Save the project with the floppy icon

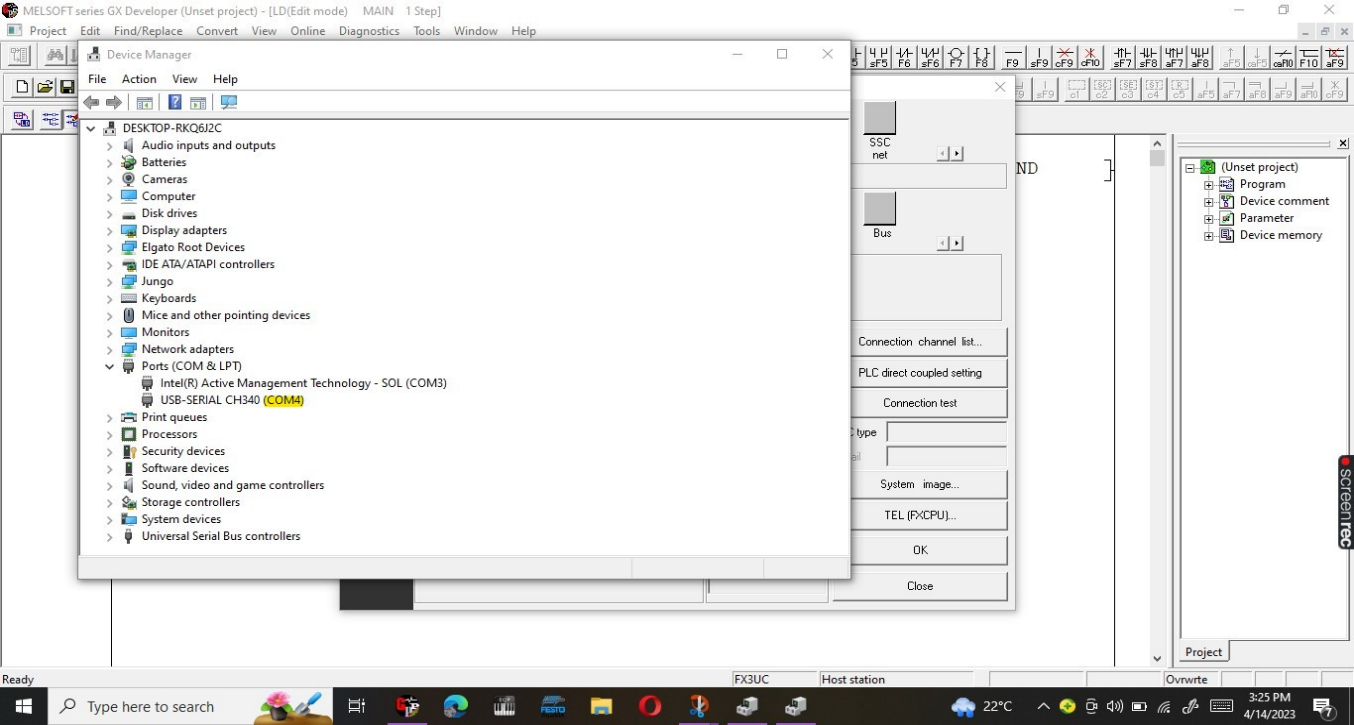click(67, 88)
